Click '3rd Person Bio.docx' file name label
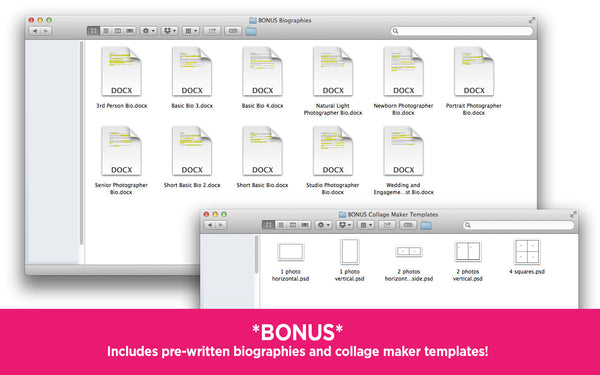Image resolution: width=600 pixels, height=375 pixels. click(121, 106)
